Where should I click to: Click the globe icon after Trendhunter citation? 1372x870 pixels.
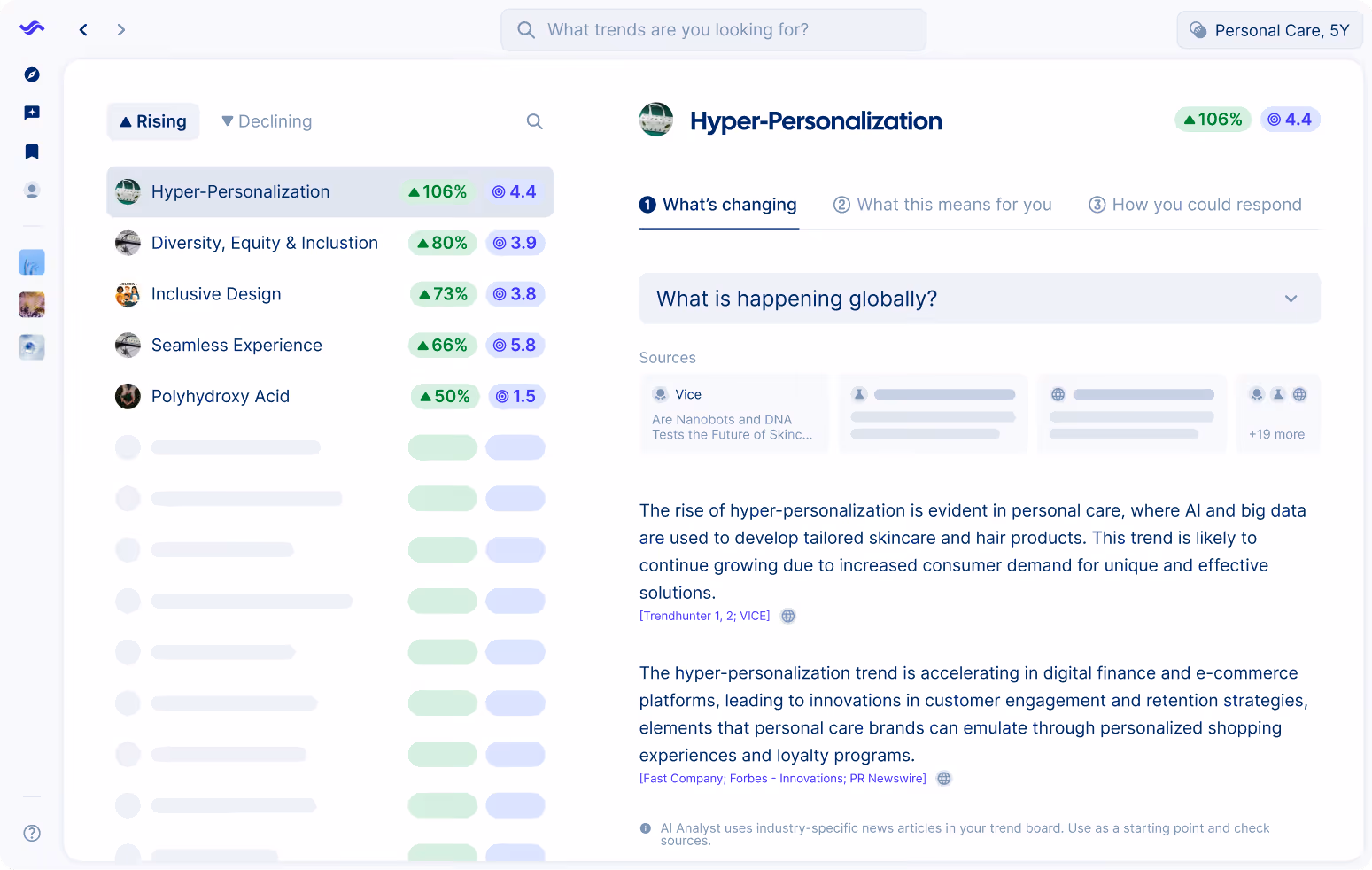(x=788, y=616)
